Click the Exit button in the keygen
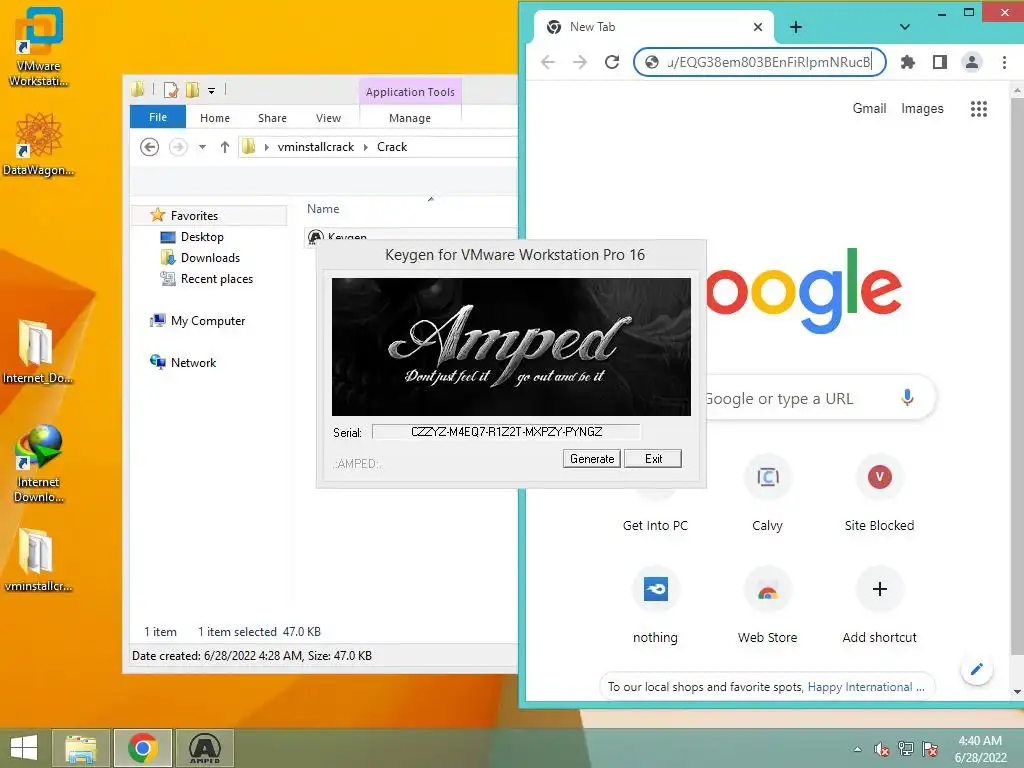 pyautogui.click(x=653, y=458)
